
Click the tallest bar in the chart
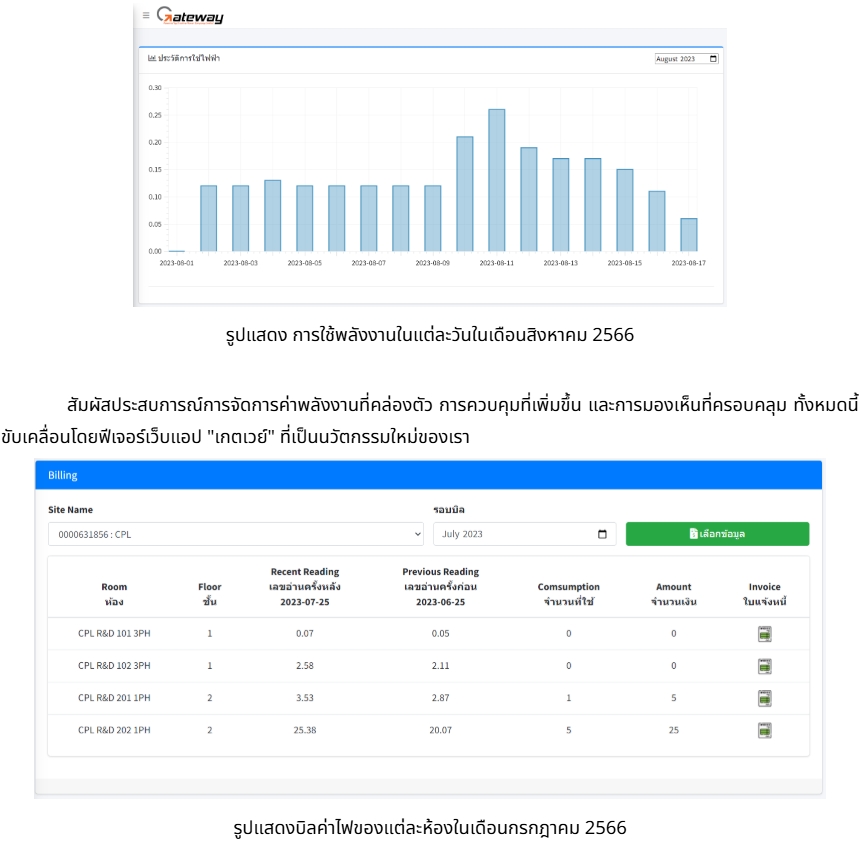[496, 180]
